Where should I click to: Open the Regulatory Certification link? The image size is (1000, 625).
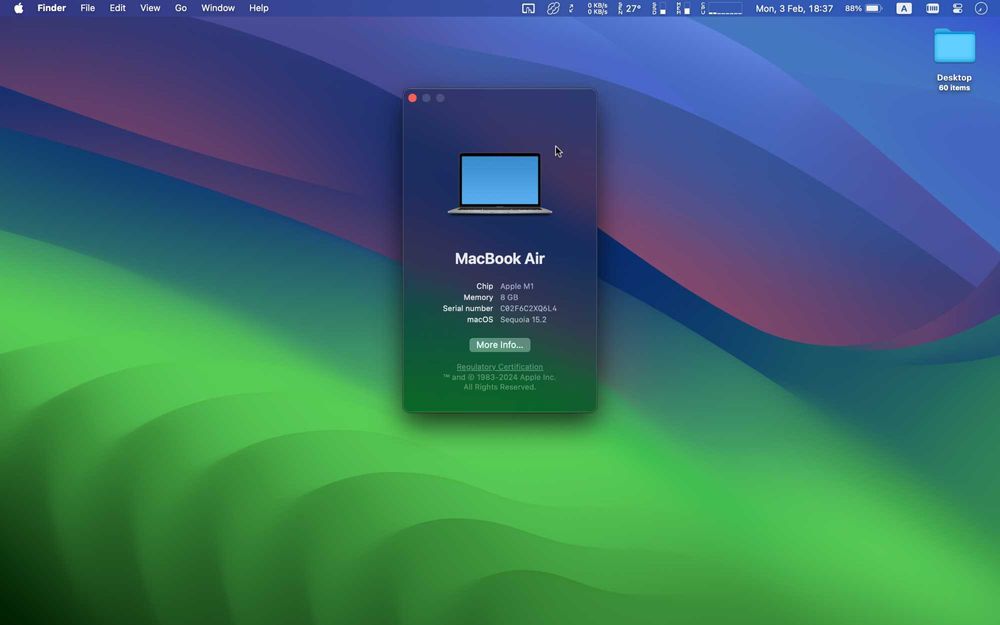pyautogui.click(x=499, y=367)
